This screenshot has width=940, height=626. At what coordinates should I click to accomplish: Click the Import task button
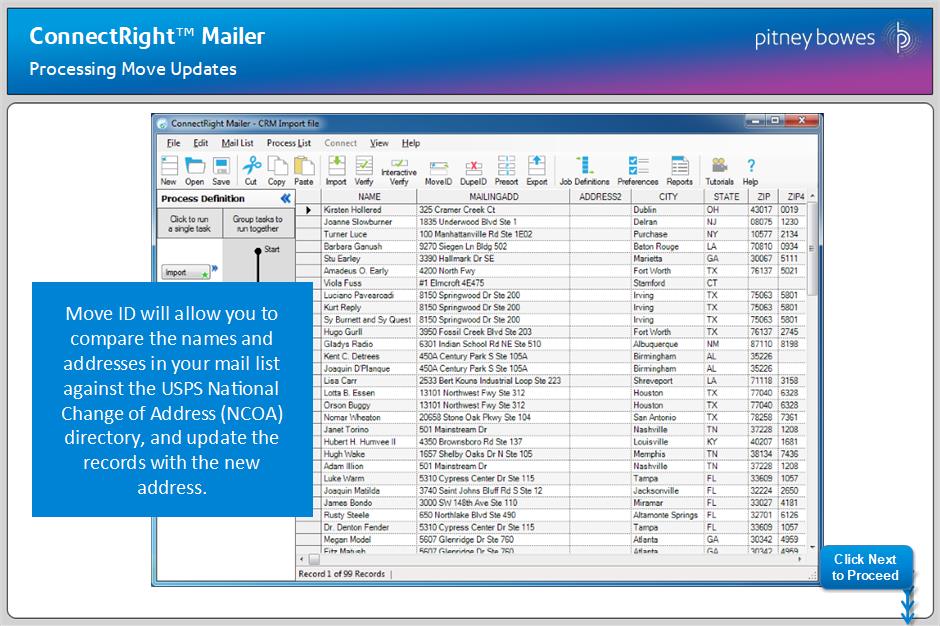pos(186,272)
